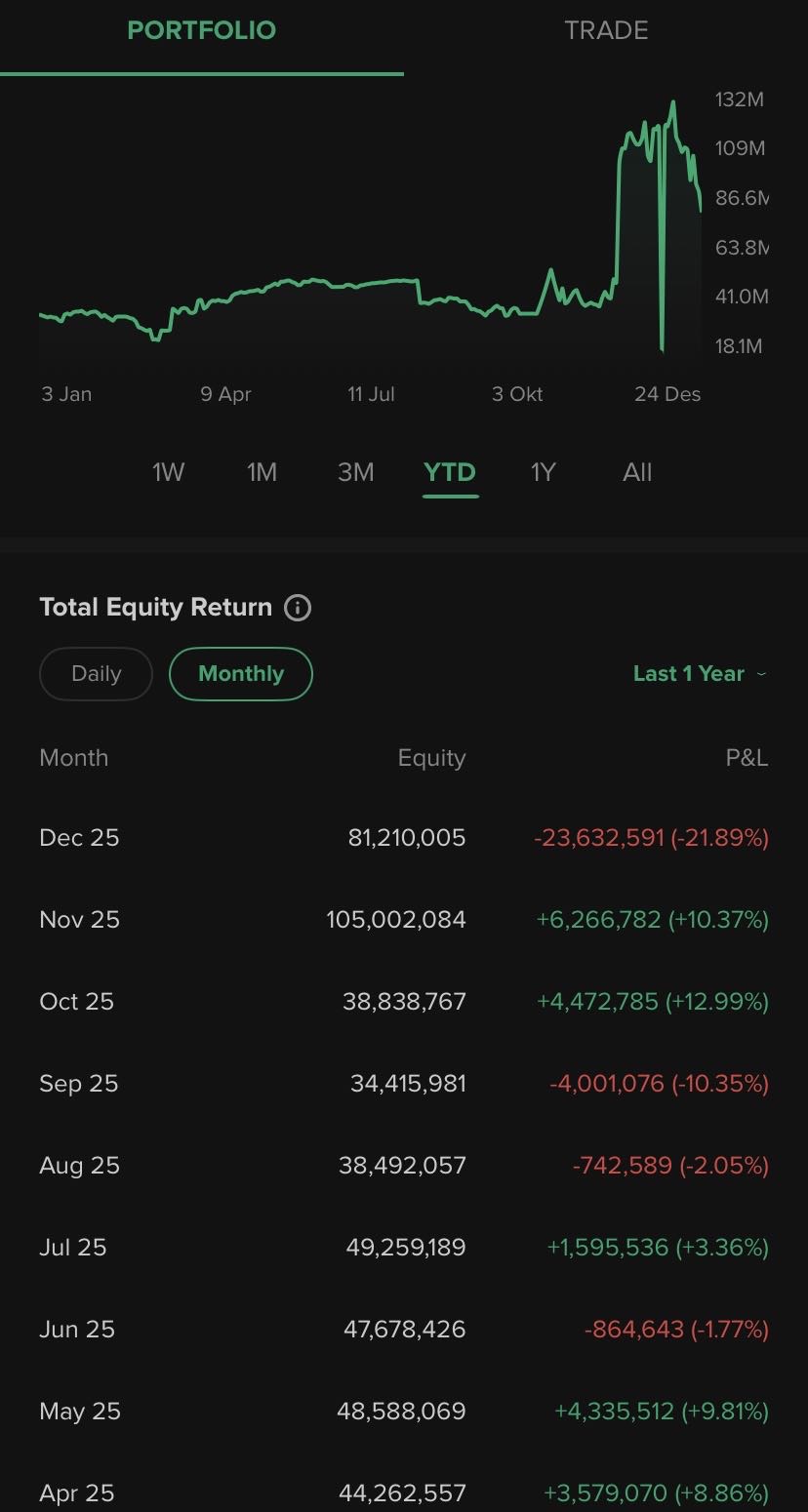Switch to the TRADE tab

coord(606,31)
